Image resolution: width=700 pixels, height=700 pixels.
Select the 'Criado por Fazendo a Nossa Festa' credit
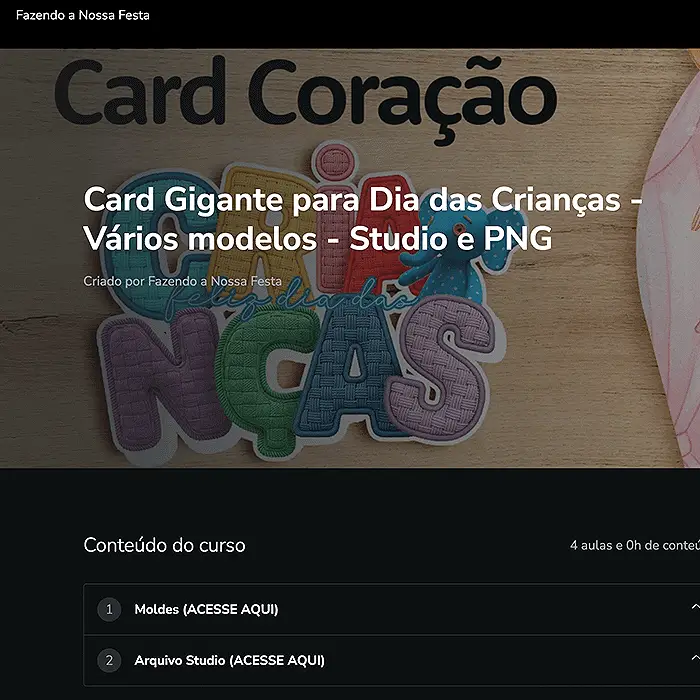[182, 281]
